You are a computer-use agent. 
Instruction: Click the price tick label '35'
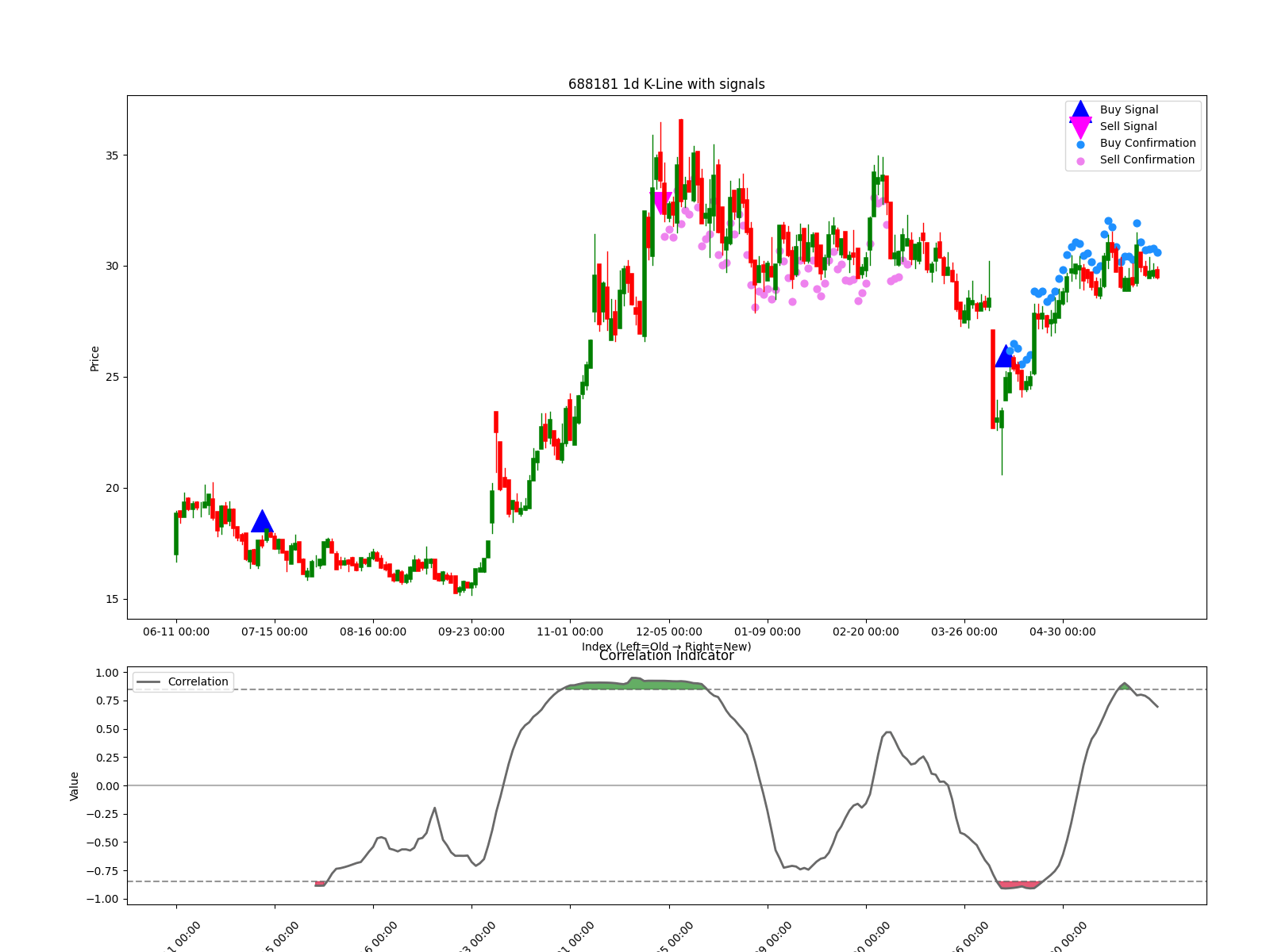112,155
